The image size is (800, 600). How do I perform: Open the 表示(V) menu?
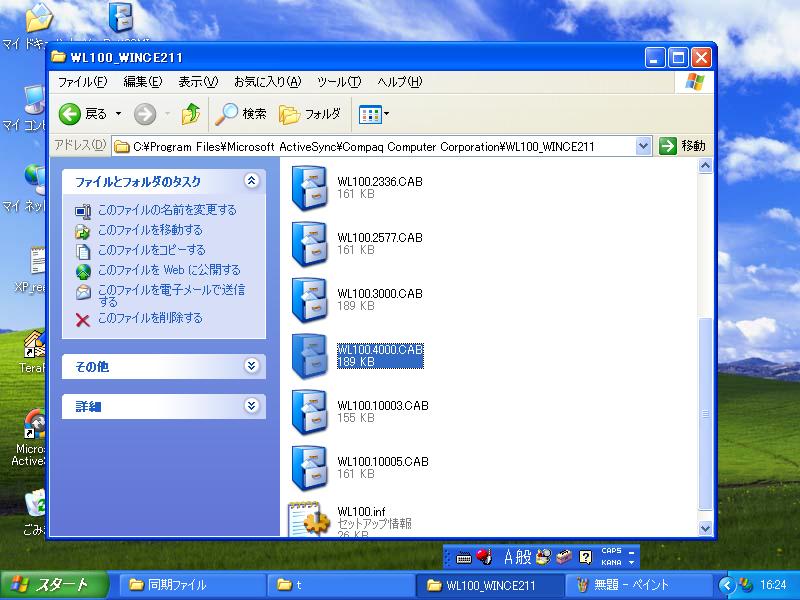point(198,82)
